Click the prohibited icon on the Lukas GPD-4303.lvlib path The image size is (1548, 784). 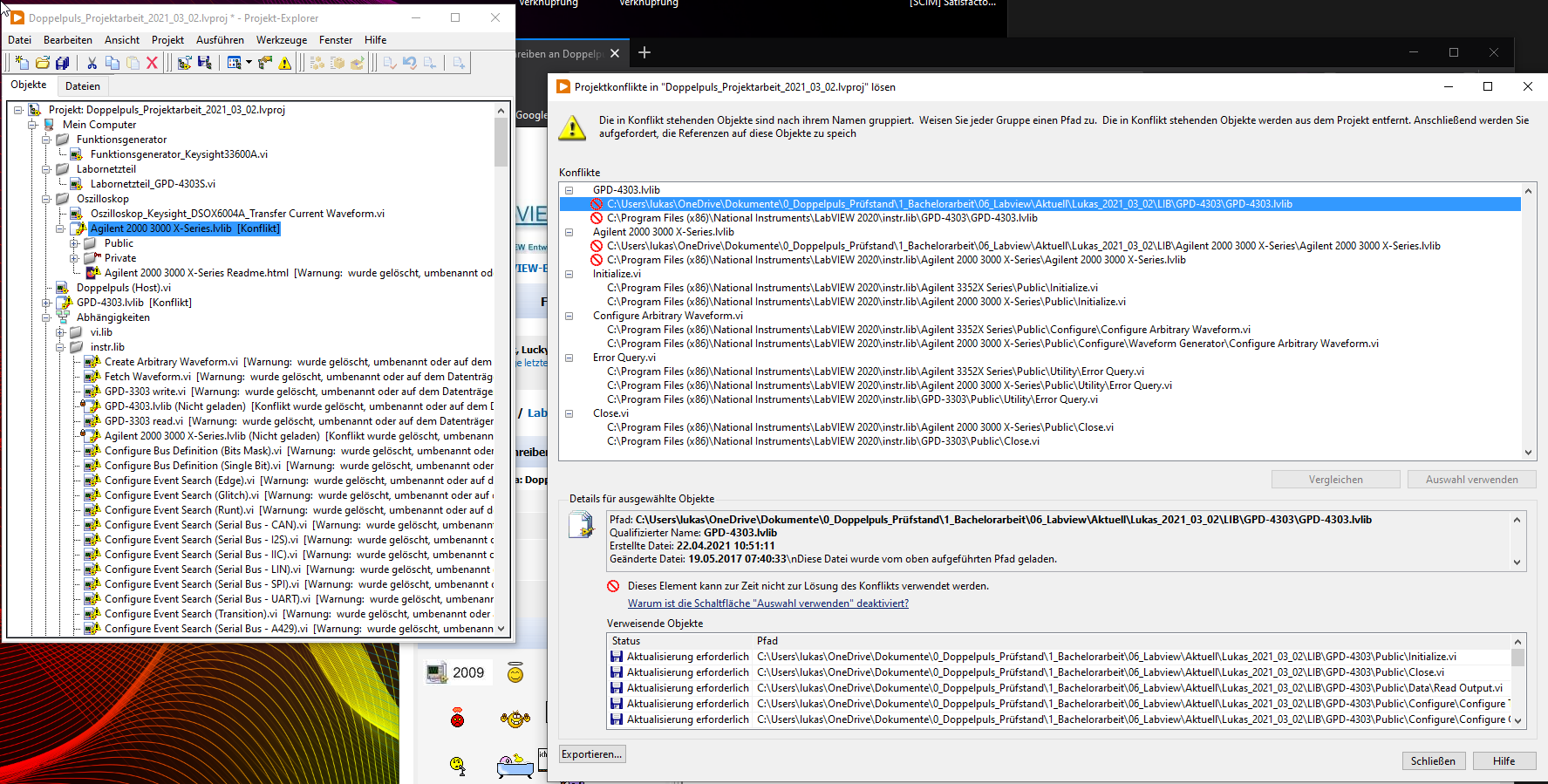pos(597,204)
